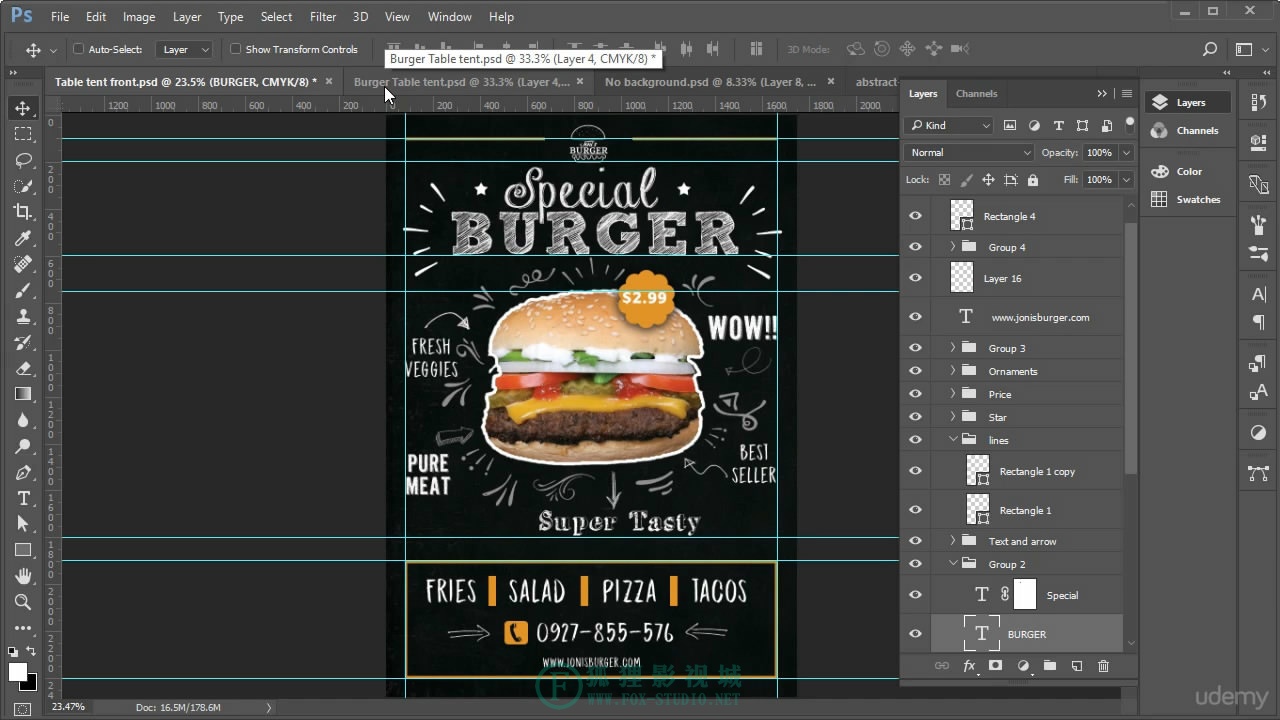
Task: Expand the Ornaments group
Action: click(952, 371)
